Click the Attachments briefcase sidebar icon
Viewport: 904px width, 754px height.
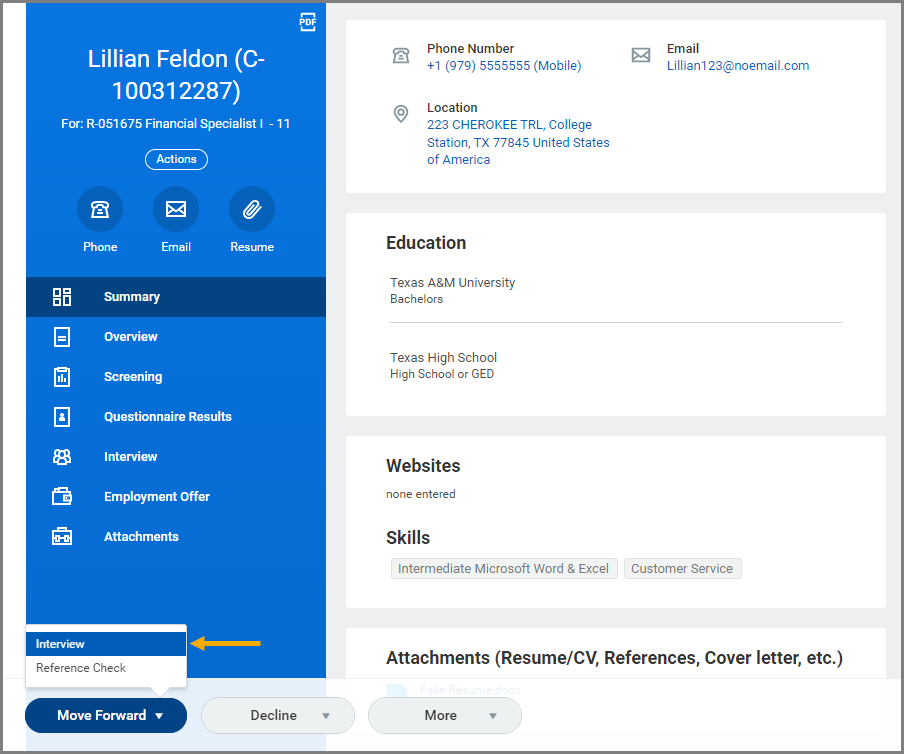point(62,537)
